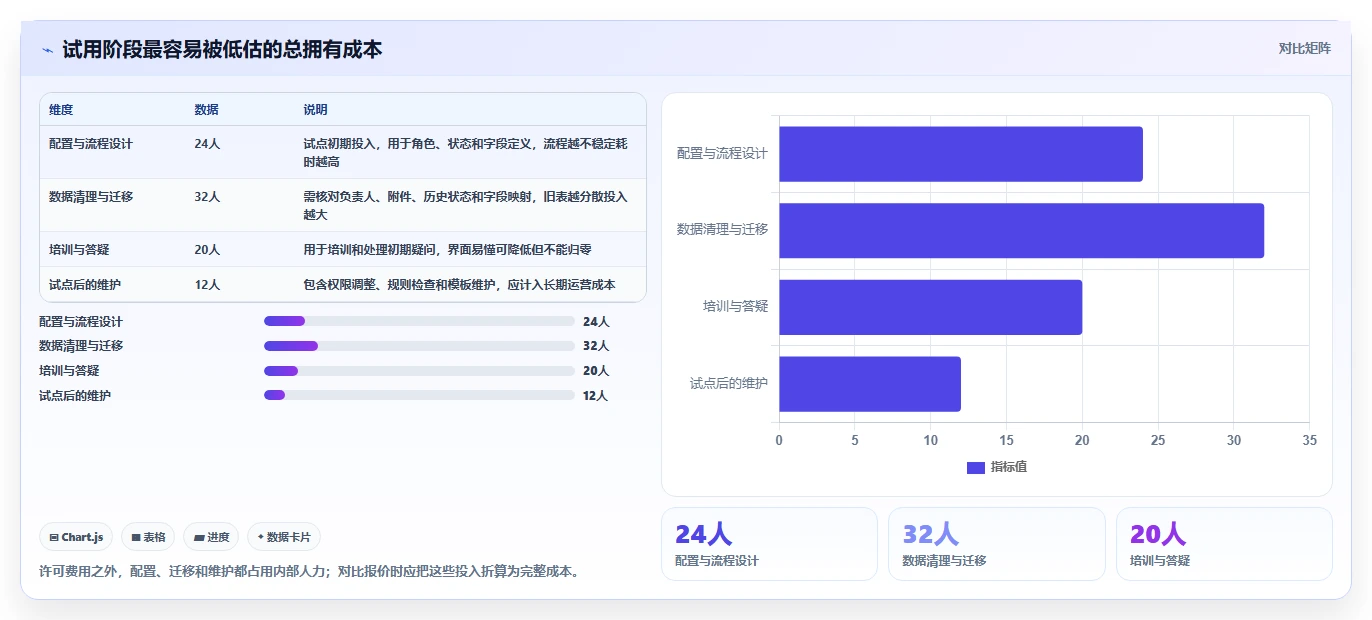Image resolution: width=1372 pixels, height=620 pixels.
Task: Click progress label 培训与答疑
Action: pyautogui.click(x=69, y=371)
